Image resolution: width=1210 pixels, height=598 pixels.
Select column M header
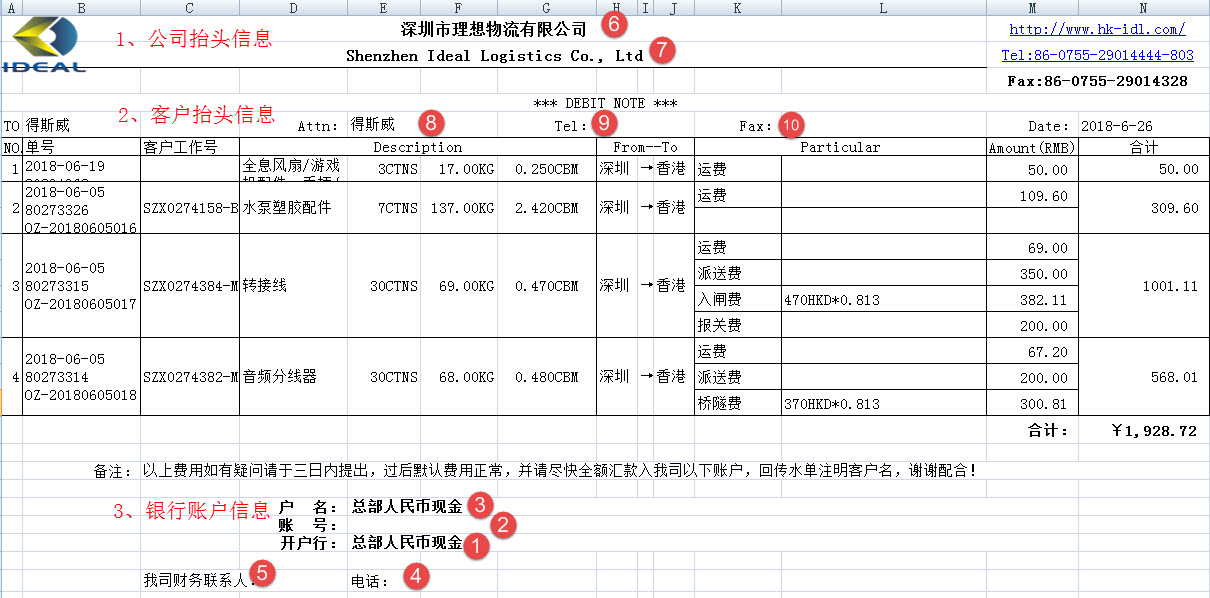[x=1032, y=8]
